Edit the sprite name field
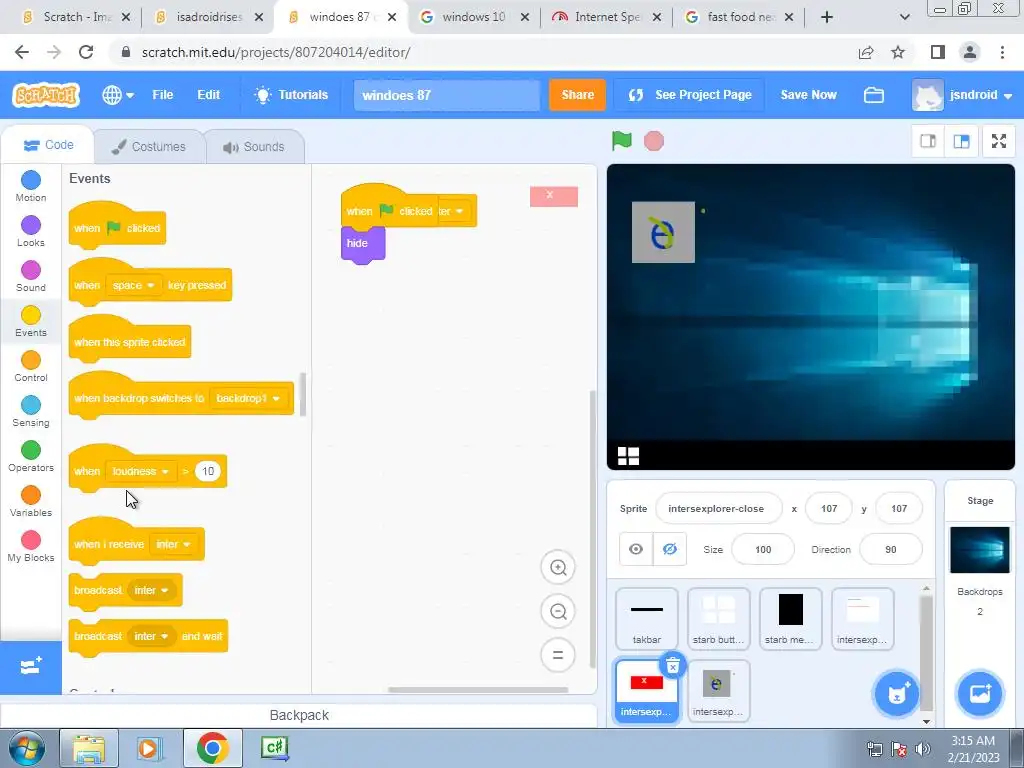The width and height of the screenshot is (1024, 768). point(718,508)
